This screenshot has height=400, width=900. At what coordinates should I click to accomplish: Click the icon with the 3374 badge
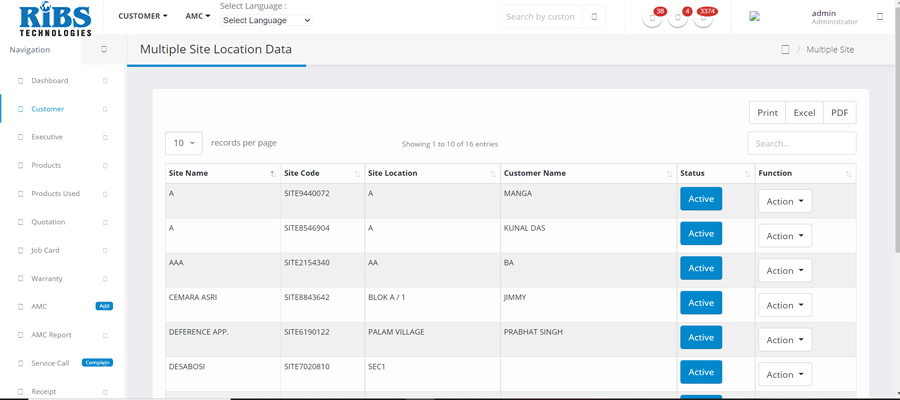[x=703, y=19]
